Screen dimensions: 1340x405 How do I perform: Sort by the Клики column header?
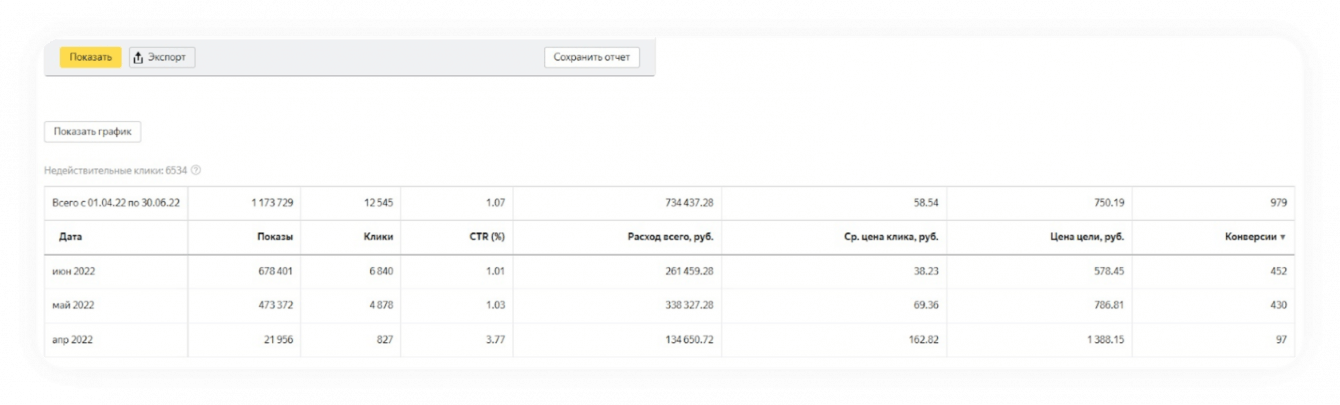click(378, 237)
